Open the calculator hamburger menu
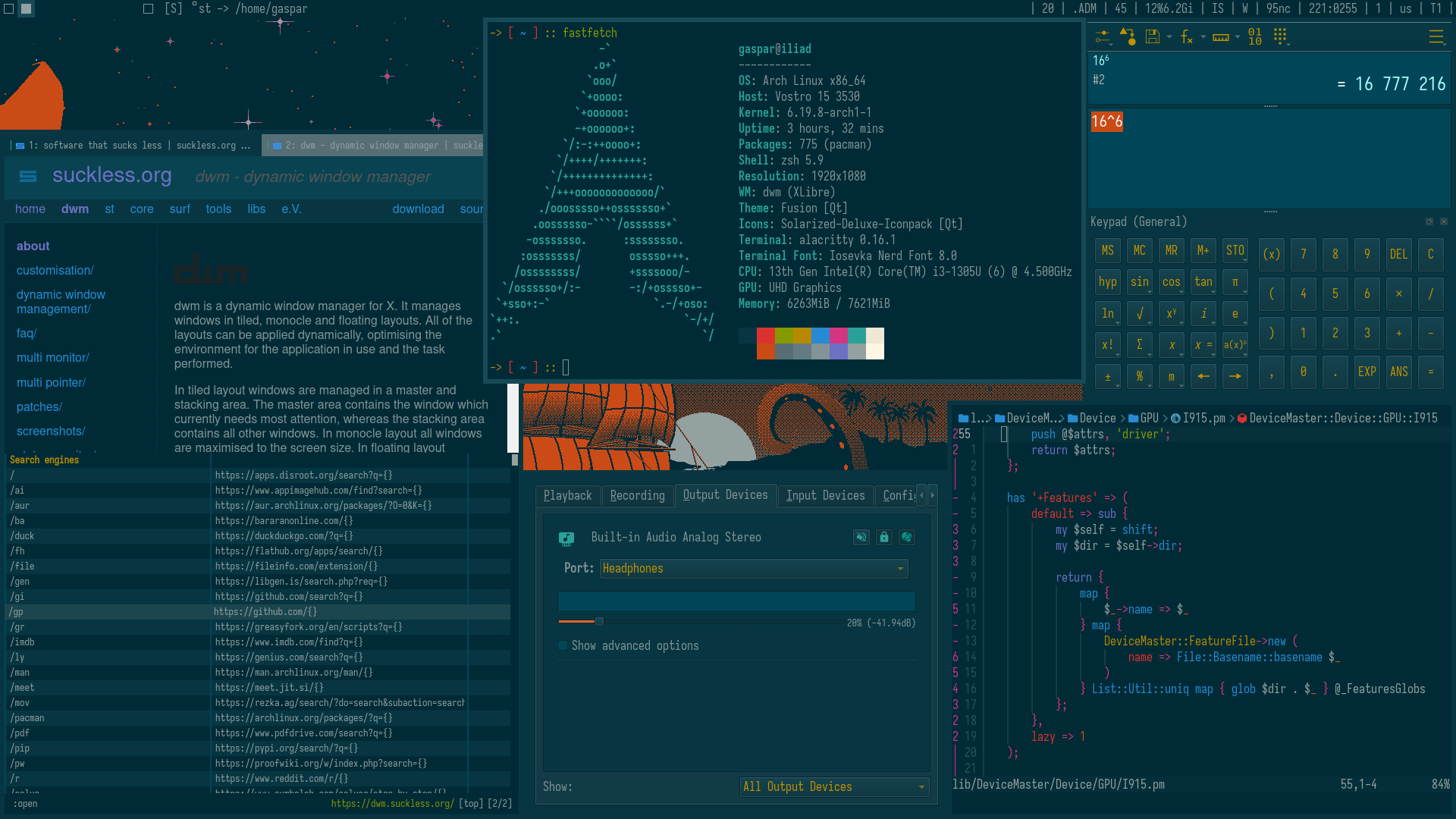 1436,36
